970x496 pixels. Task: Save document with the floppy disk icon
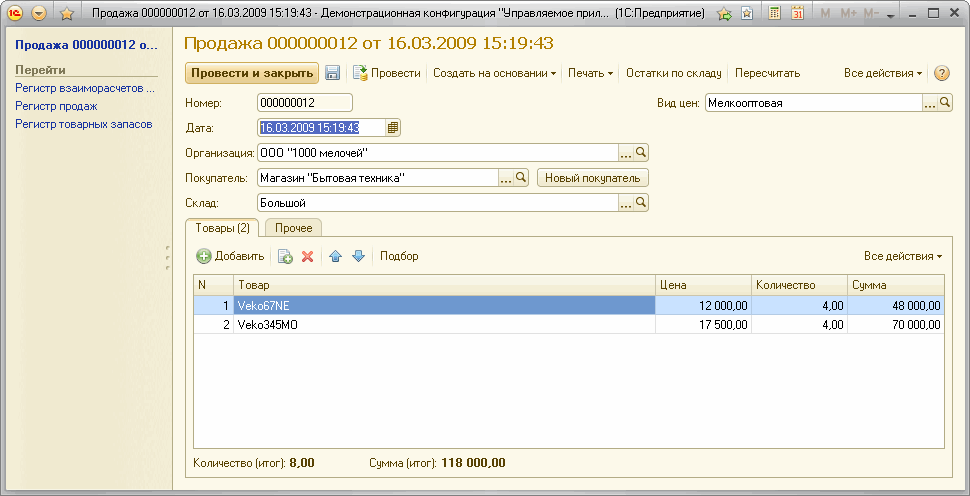(x=333, y=73)
